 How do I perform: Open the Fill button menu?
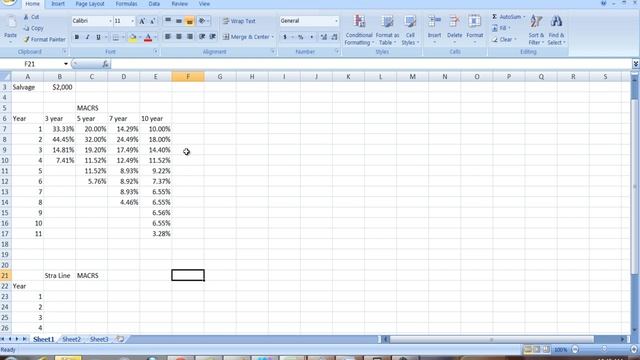(x=501, y=28)
